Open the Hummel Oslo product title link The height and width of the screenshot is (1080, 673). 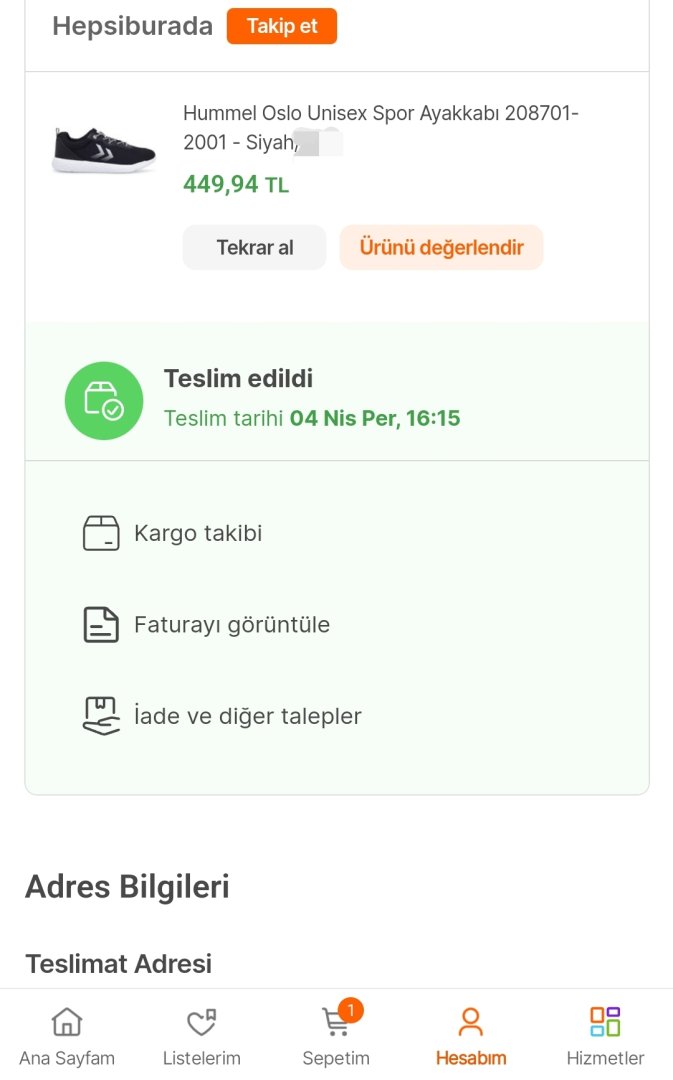(x=380, y=128)
